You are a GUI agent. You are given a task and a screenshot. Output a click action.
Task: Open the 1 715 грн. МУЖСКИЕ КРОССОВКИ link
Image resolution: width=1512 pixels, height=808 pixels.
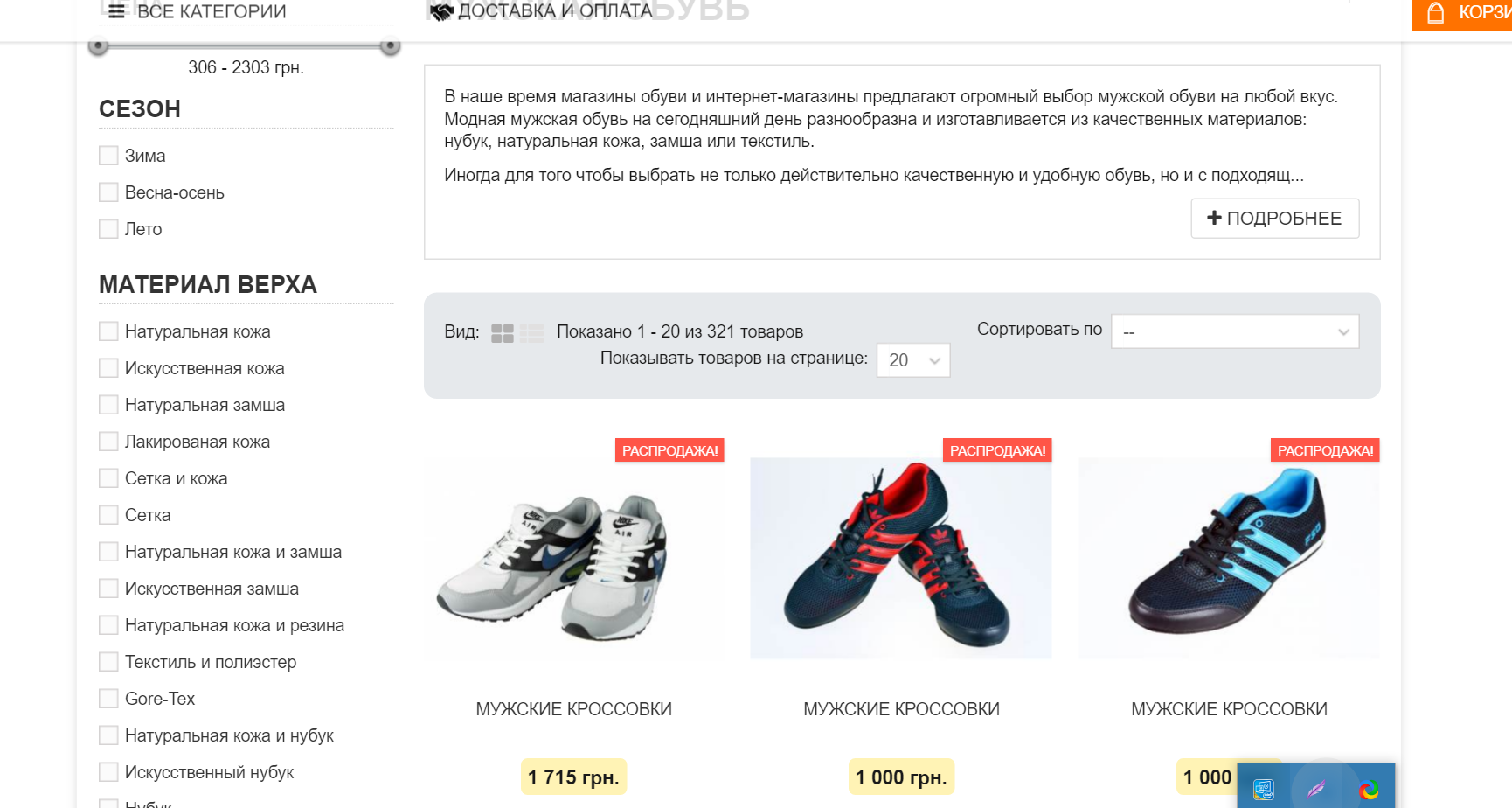click(x=573, y=709)
